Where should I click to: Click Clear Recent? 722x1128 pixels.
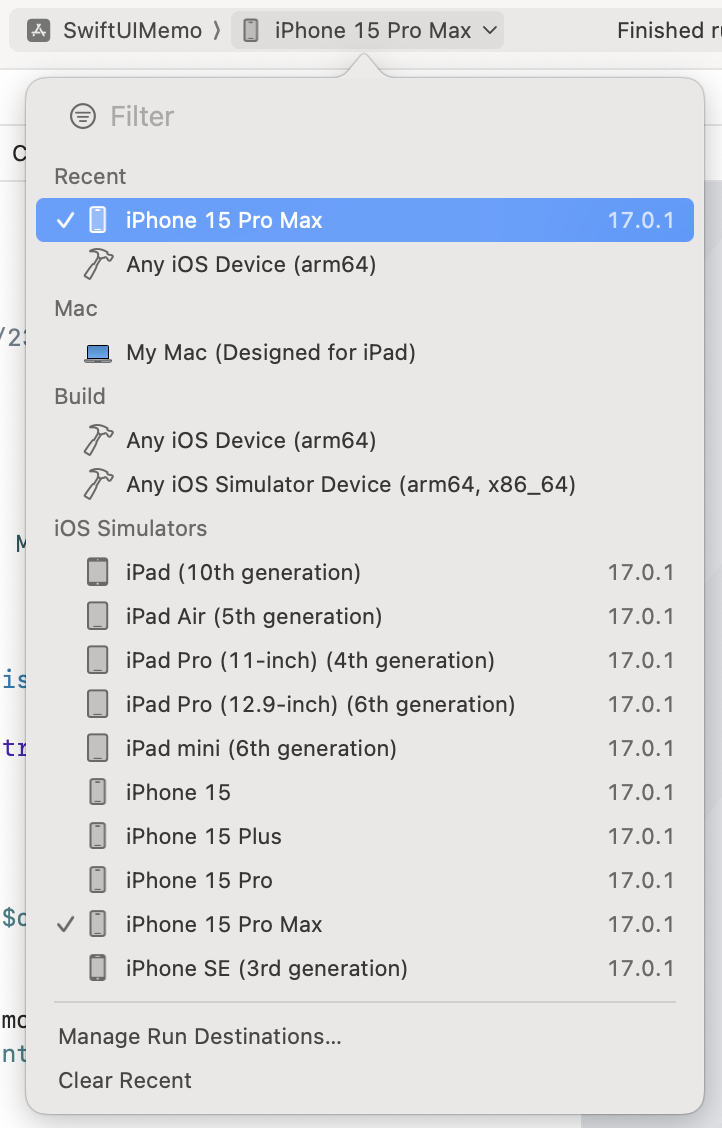pos(125,1081)
